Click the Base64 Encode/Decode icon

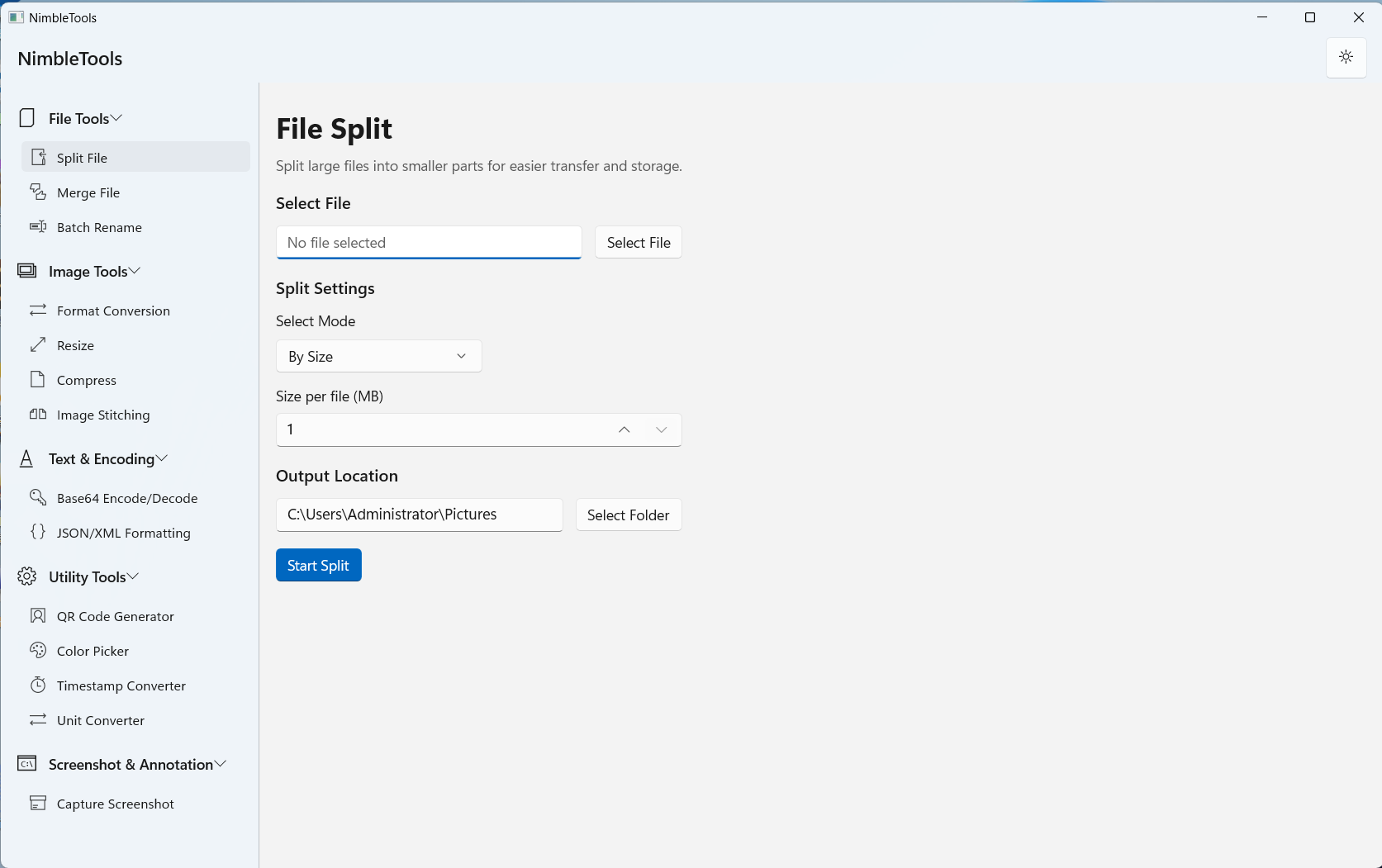[38, 497]
